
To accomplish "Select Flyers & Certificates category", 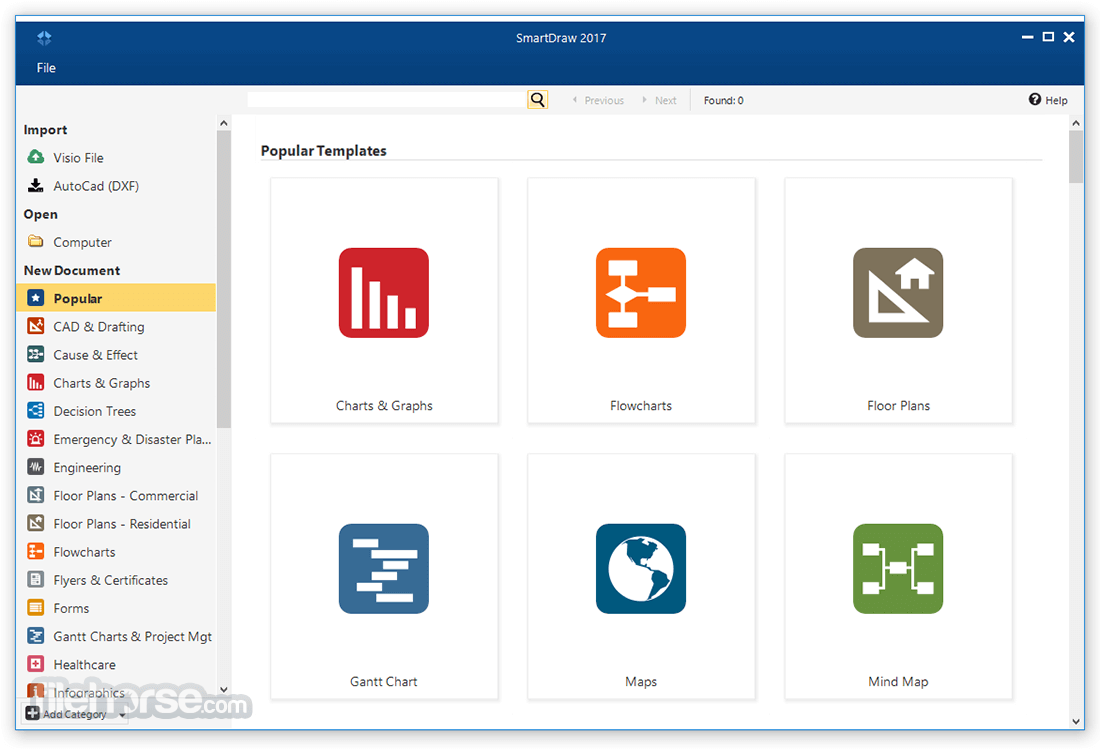I will pyautogui.click(x=116, y=580).
